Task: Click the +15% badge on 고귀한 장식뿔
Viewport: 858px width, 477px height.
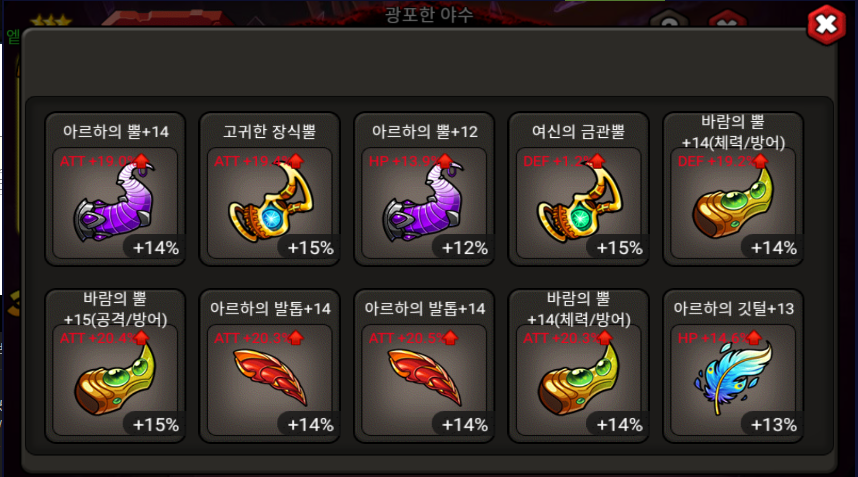Action: 310,248
